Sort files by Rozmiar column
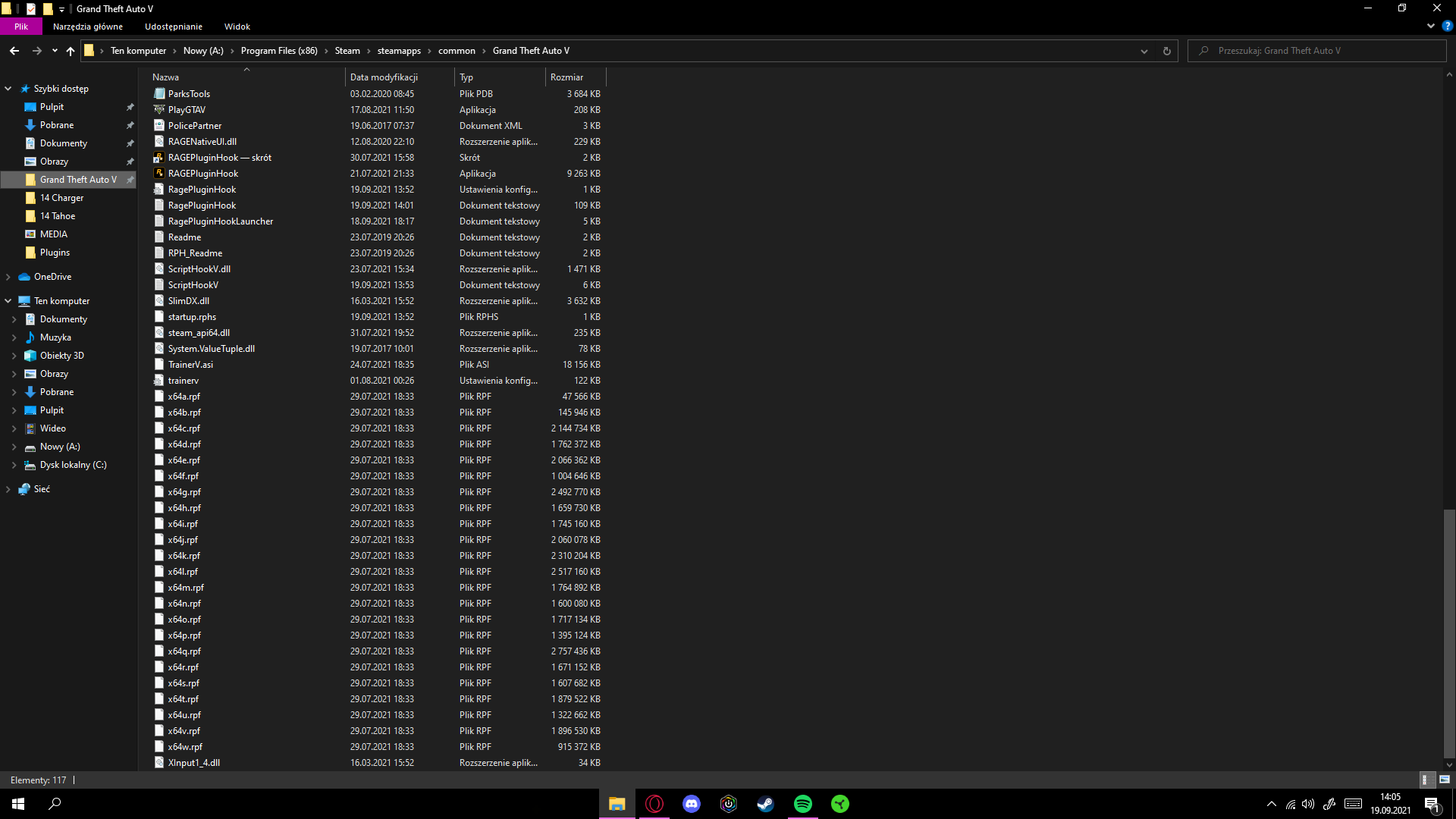This screenshot has width=1456, height=819. point(566,77)
